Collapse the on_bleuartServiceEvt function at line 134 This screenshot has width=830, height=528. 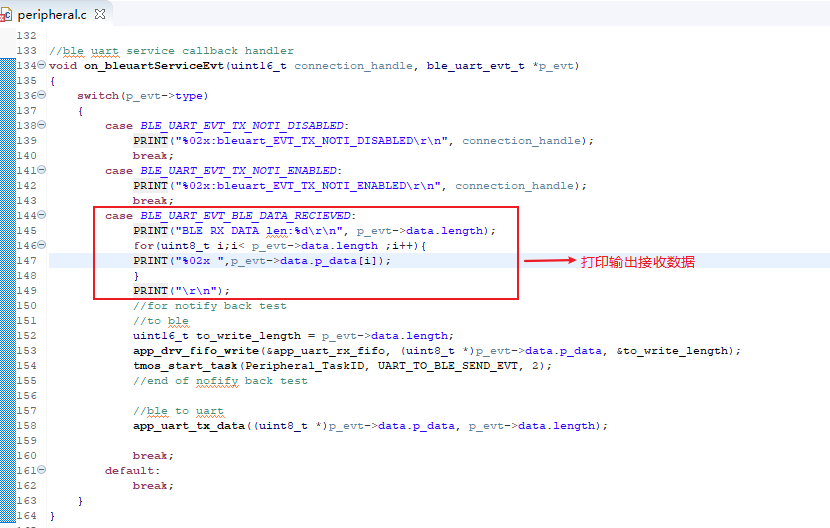(x=42, y=65)
